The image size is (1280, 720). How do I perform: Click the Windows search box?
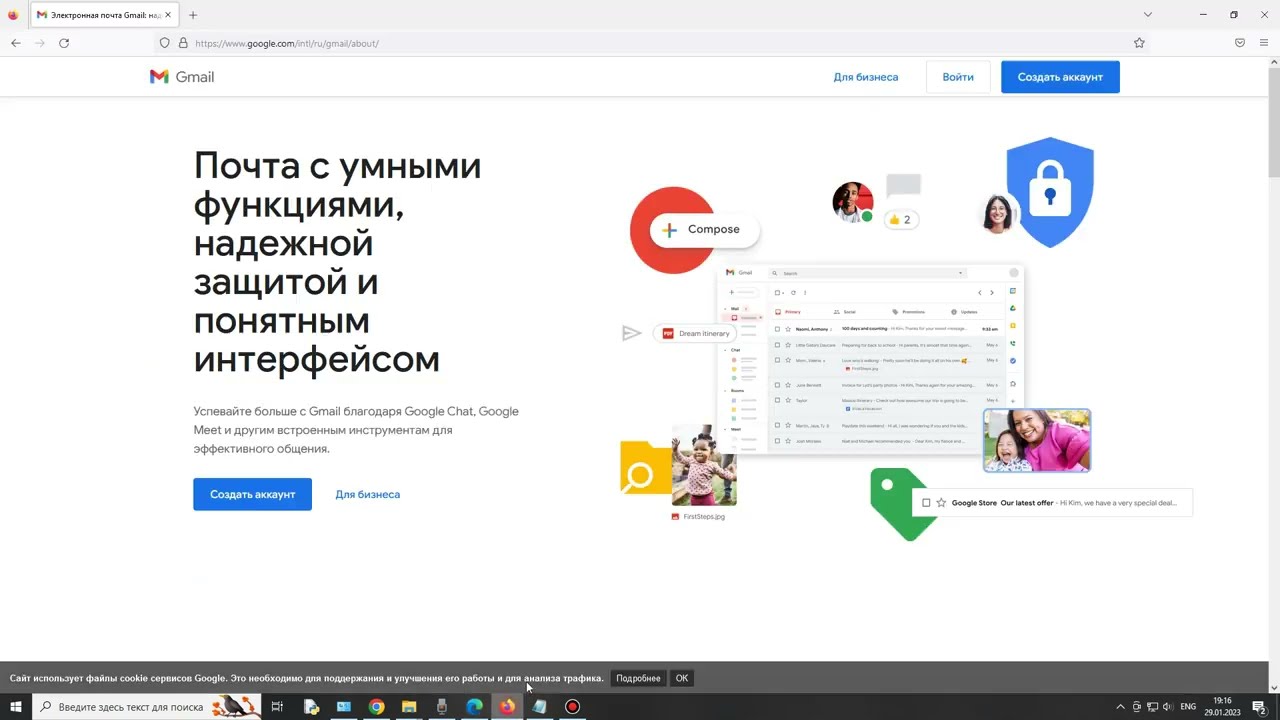[146, 707]
